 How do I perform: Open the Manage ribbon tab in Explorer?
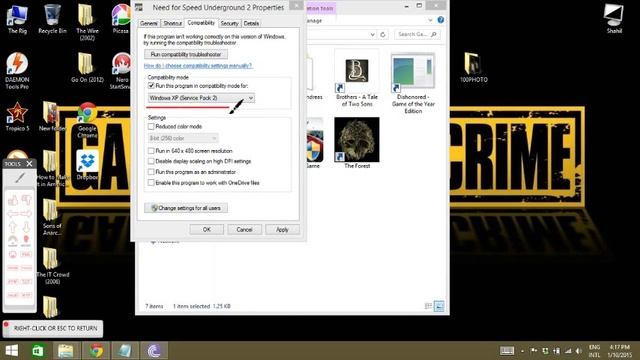coord(314,20)
